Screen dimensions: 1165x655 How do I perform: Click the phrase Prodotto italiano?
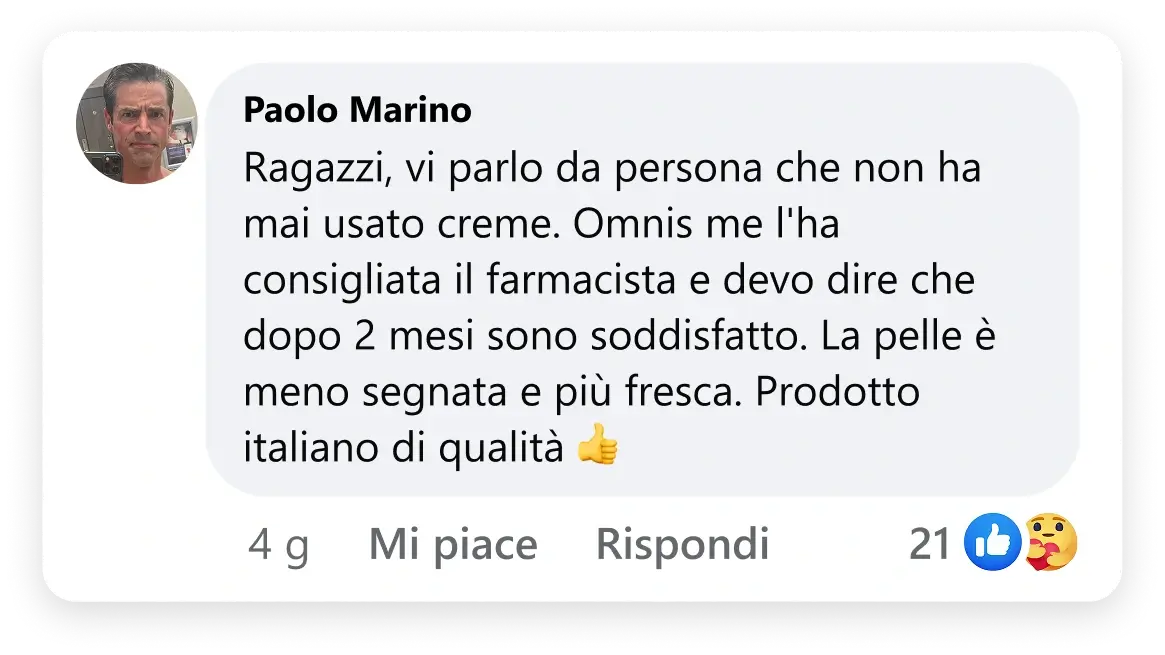coord(837,393)
